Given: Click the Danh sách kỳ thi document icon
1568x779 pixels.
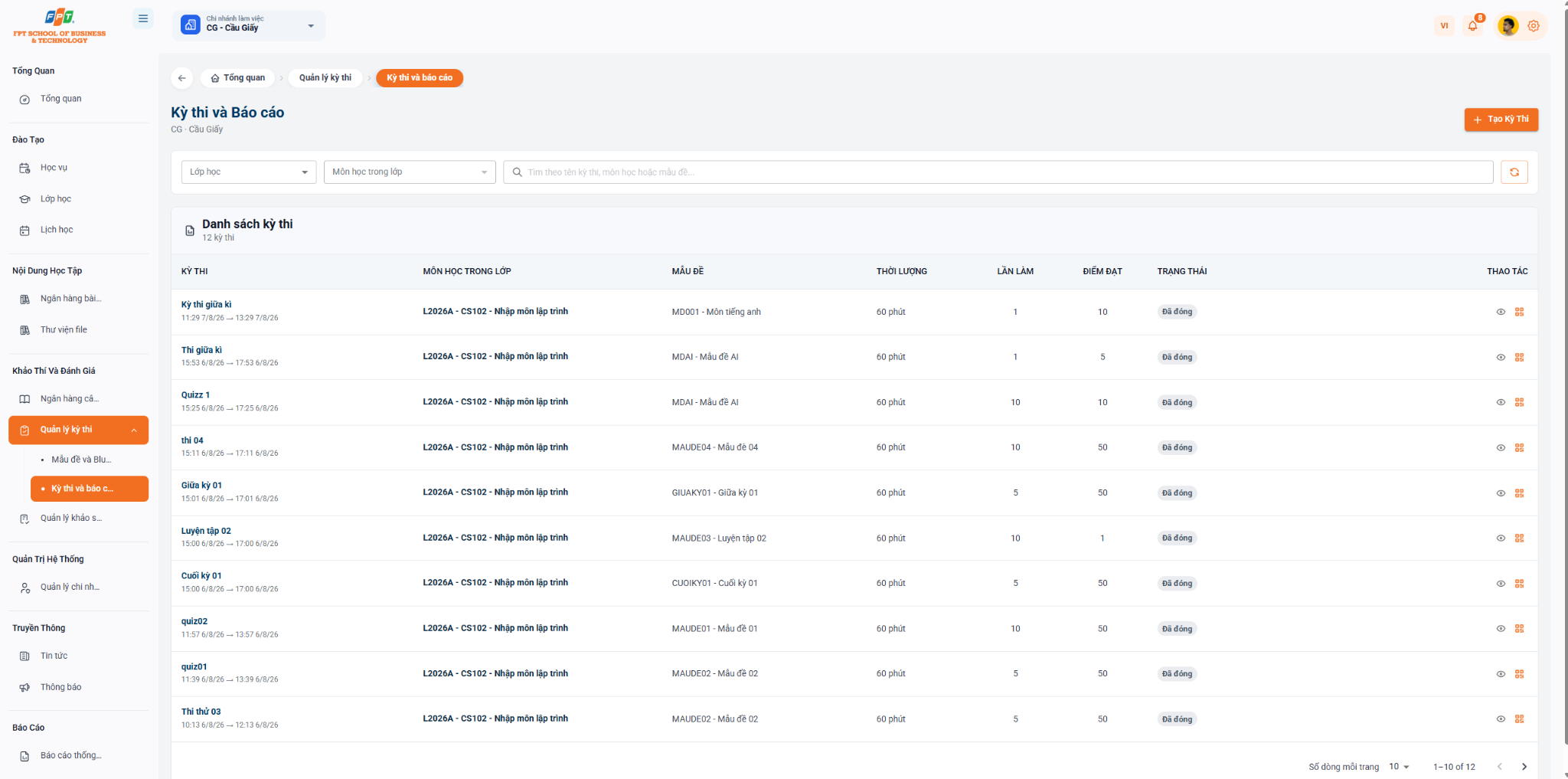Looking at the screenshot, I should [x=190, y=231].
